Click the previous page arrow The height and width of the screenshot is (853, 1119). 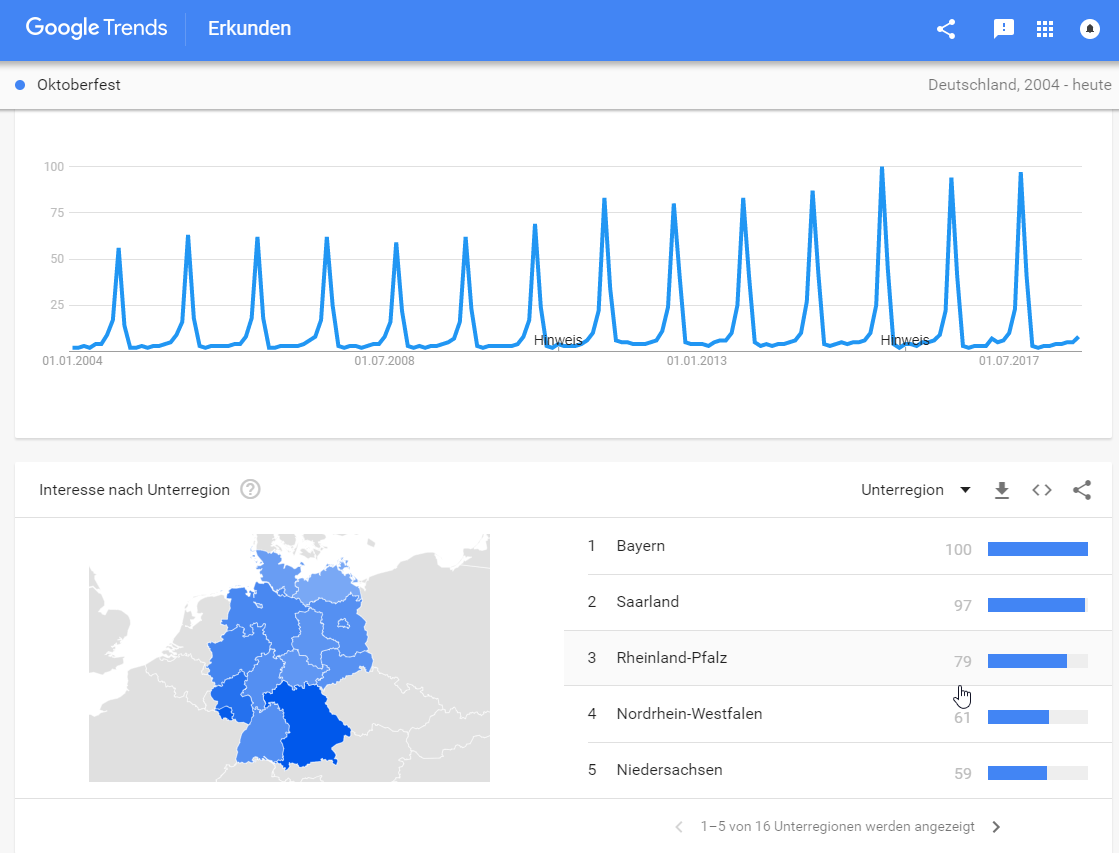click(x=679, y=827)
